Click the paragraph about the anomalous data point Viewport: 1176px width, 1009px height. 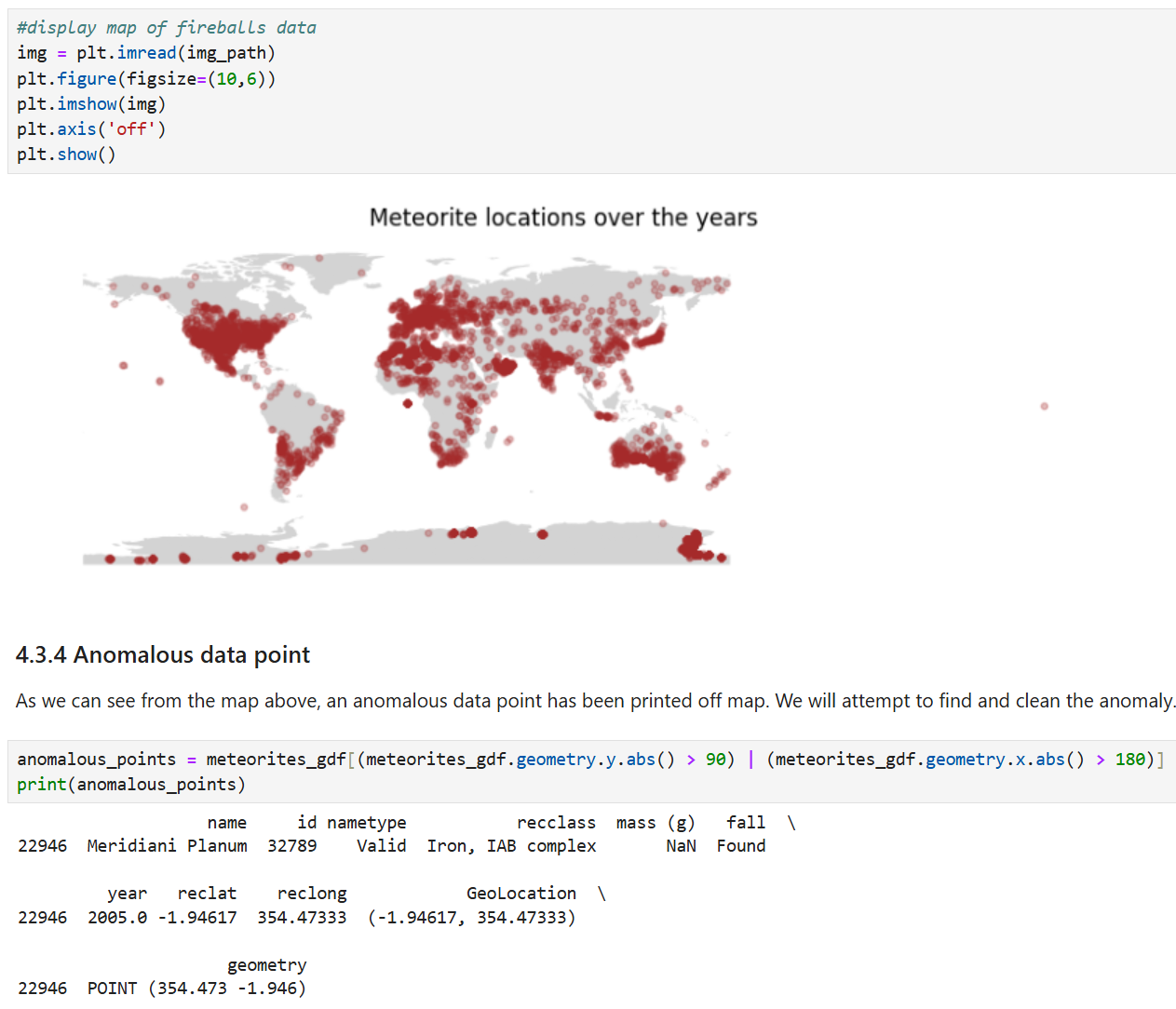pyautogui.click(x=596, y=701)
